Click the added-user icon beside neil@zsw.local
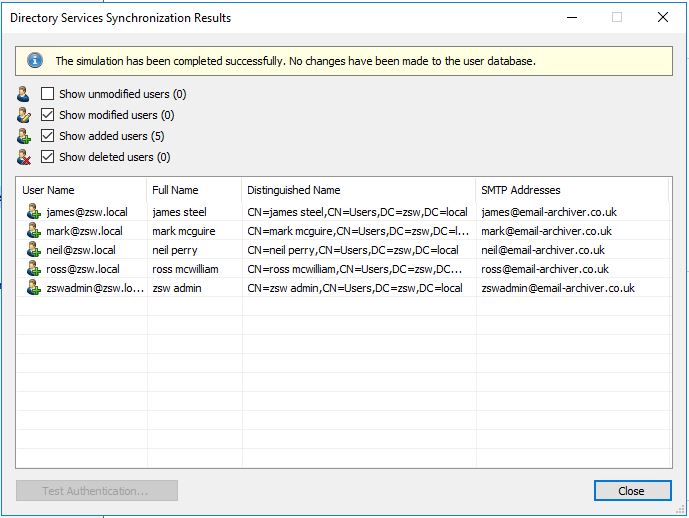689x518 pixels. pyautogui.click(x=33, y=250)
